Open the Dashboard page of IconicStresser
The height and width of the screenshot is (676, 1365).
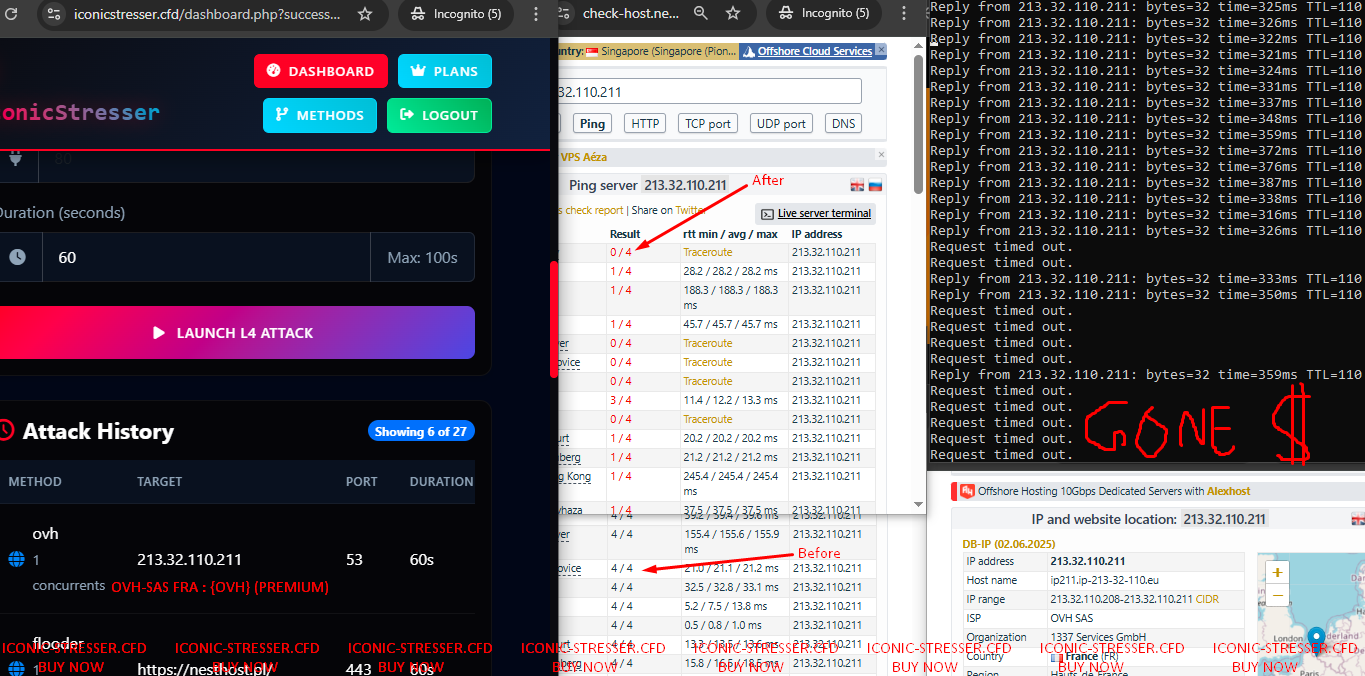(x=321, y=71)
